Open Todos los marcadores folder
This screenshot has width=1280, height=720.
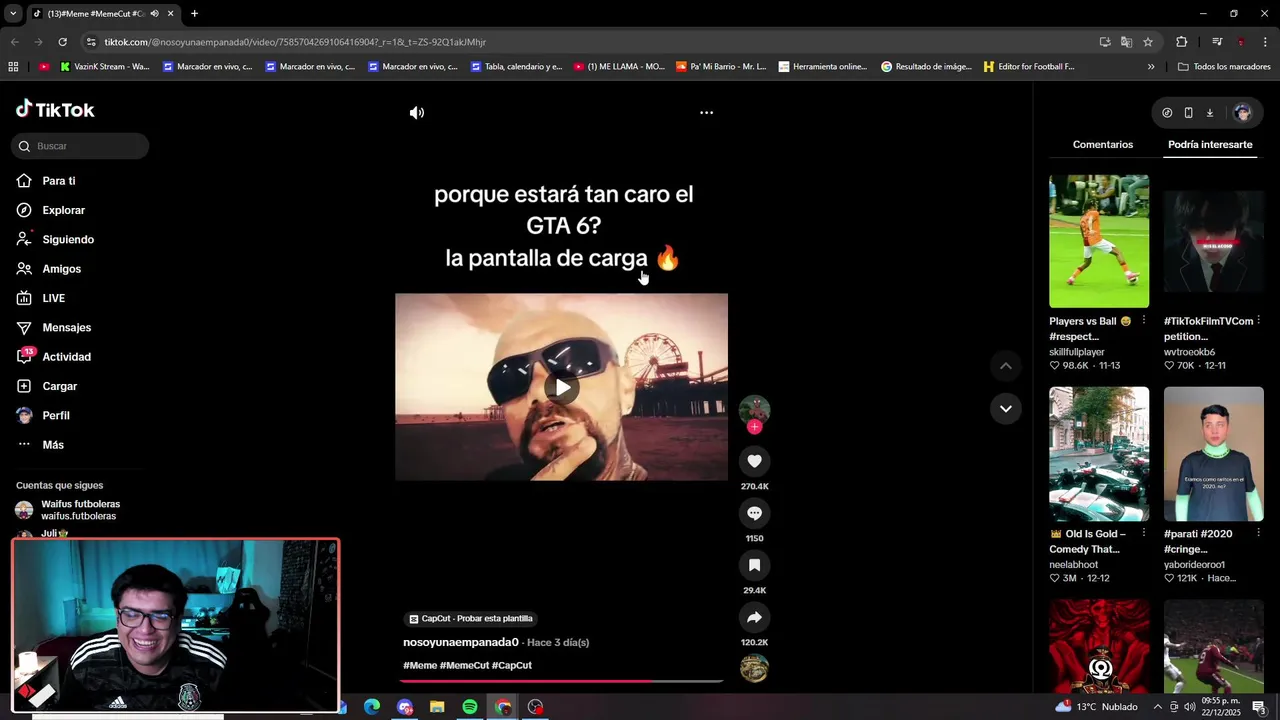pyautogui.click(x=1224, y=67)
